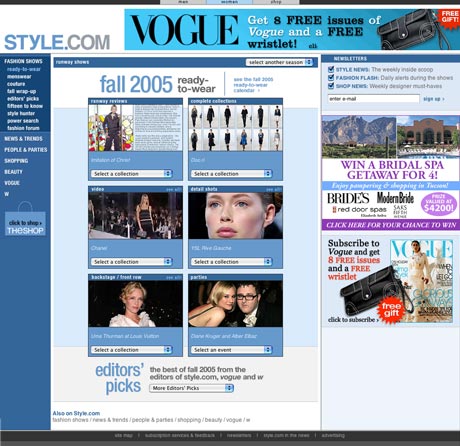Open the fall 2005 ready-to-wear calendar link
This screenshot has width=460, height=446.
[253, 85]
